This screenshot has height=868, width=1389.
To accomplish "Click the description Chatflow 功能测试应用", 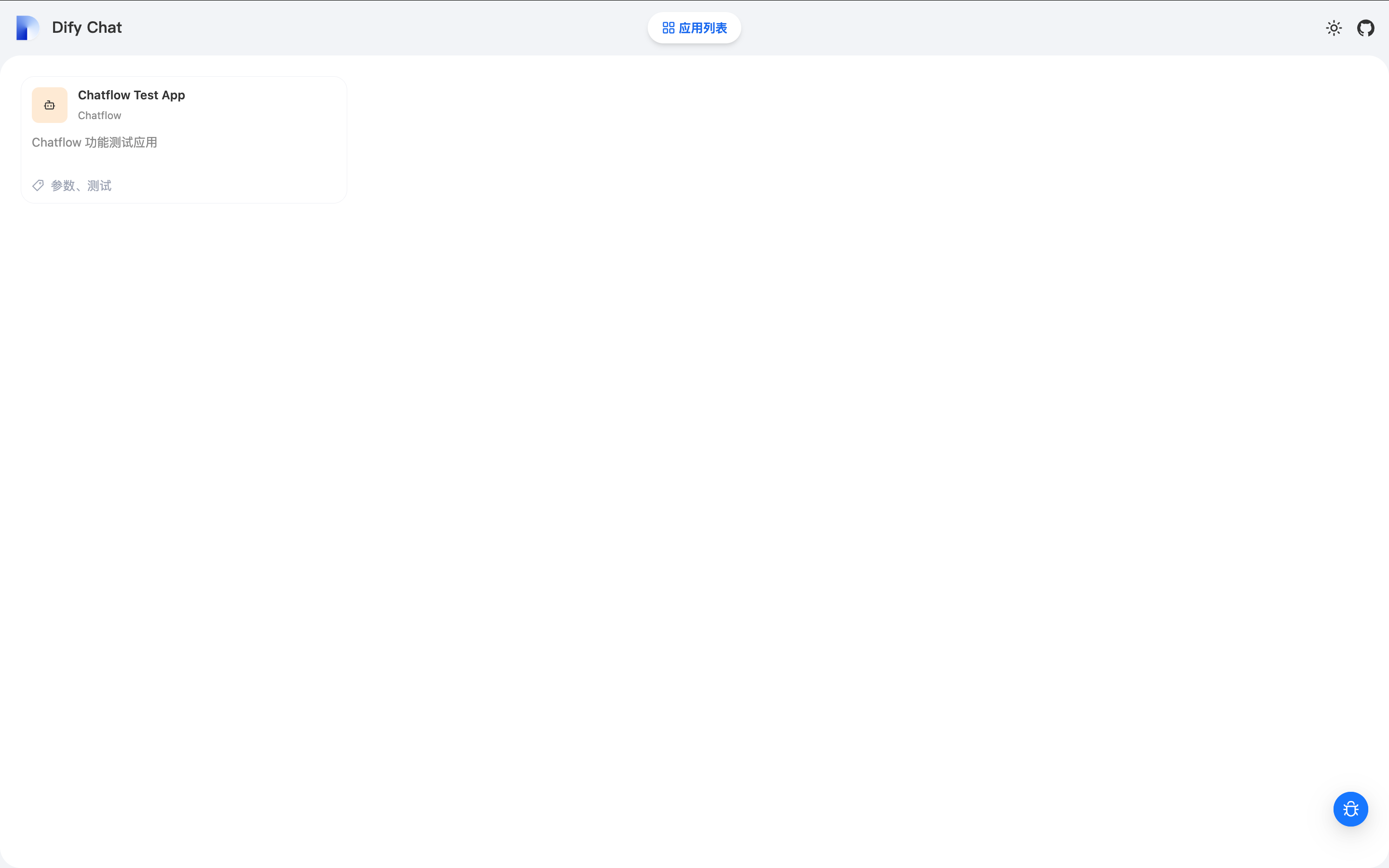I will [94, 142].
